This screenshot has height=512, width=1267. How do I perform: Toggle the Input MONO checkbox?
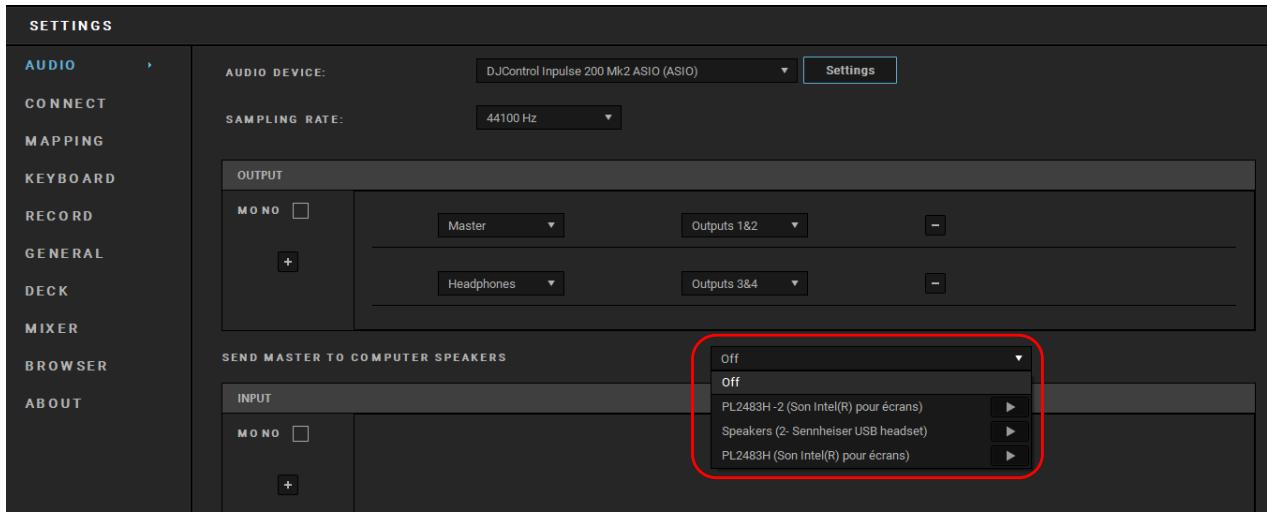click(301, 435)
